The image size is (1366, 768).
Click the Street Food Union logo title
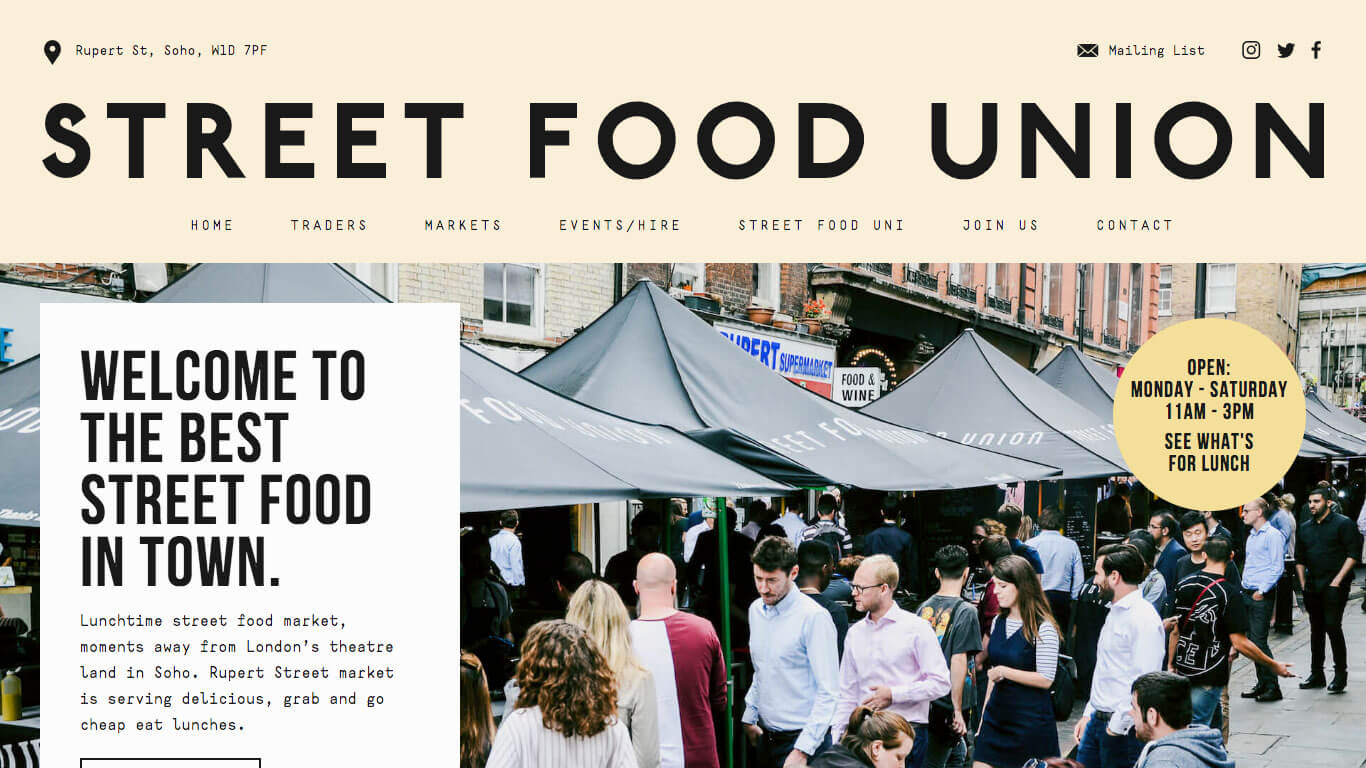tap(684, 140)
